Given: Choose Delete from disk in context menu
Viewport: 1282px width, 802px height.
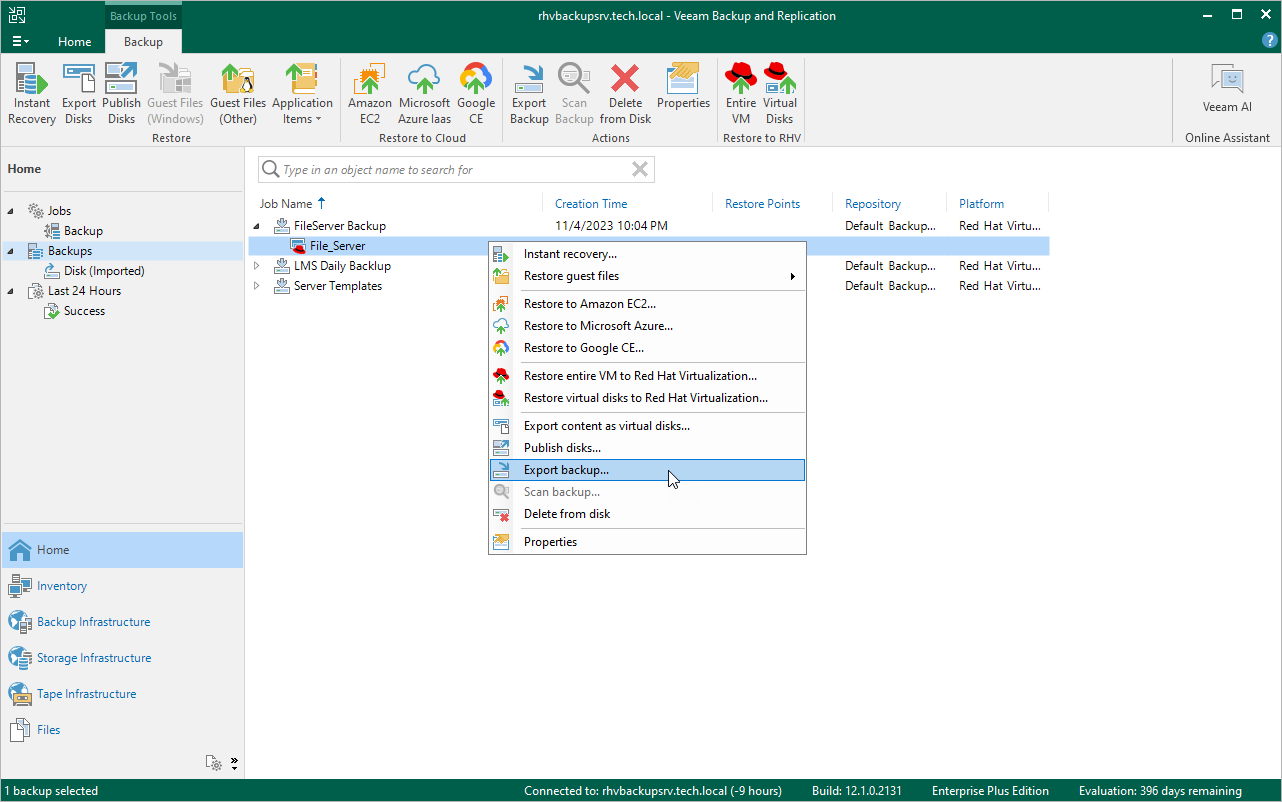Looking at the screenshot, I should coord(647,514).
